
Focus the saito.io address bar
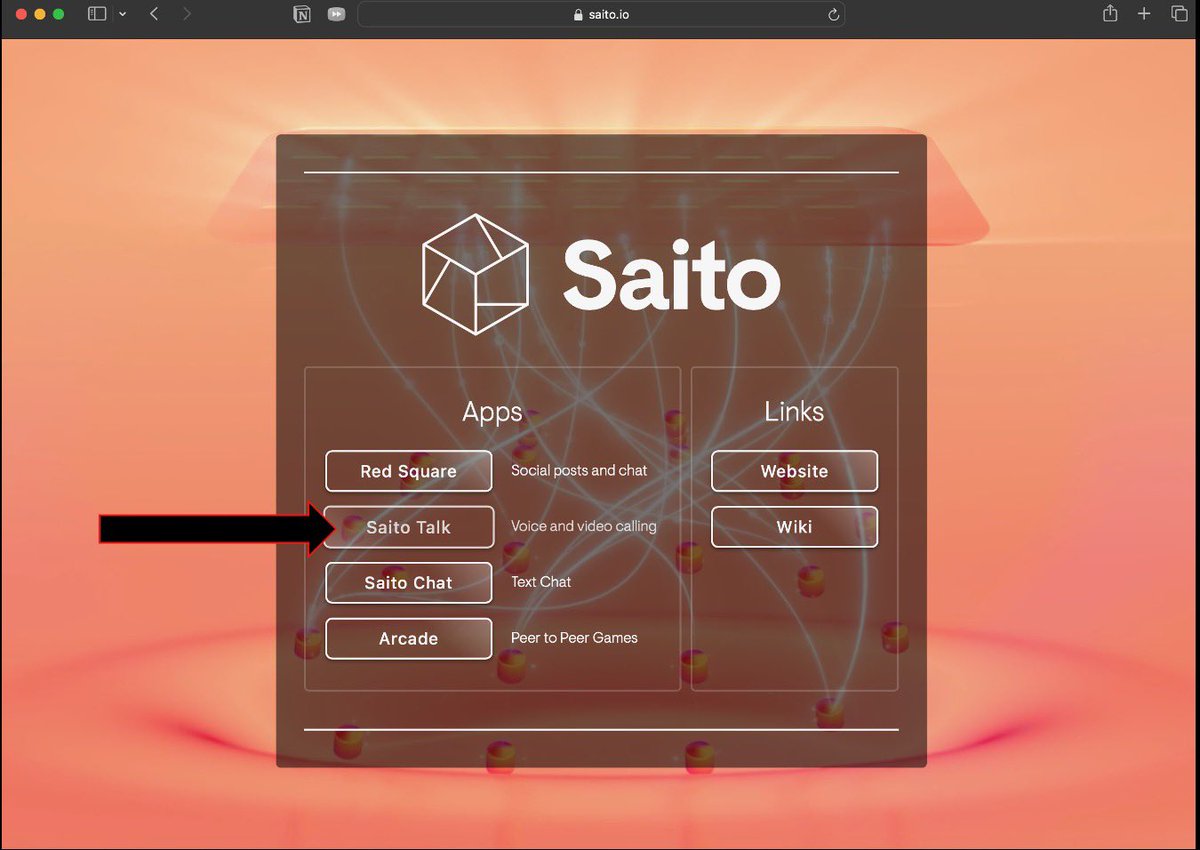[x=601, y=14]
